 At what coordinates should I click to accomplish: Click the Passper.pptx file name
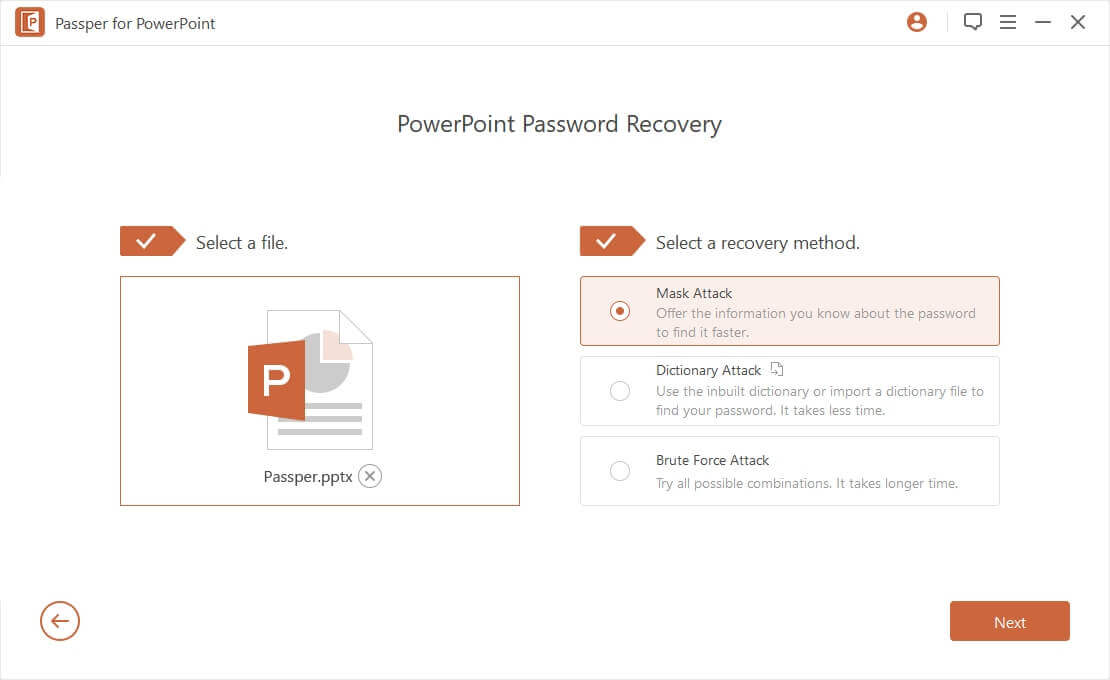pyautogui.click(x=308, y=477)
